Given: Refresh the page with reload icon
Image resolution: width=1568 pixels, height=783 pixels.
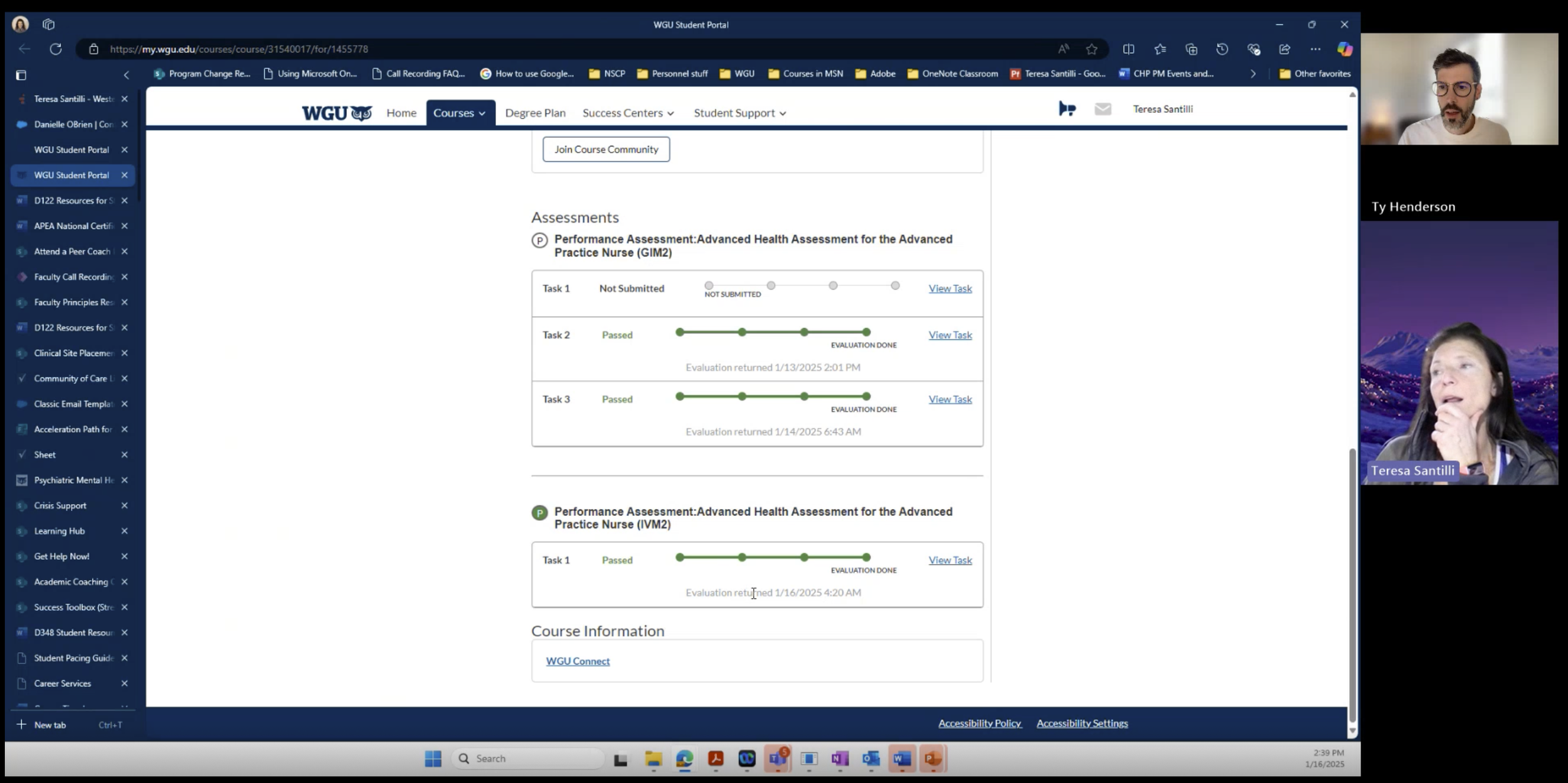Looking at the screenshot, I should click(56, 49).
